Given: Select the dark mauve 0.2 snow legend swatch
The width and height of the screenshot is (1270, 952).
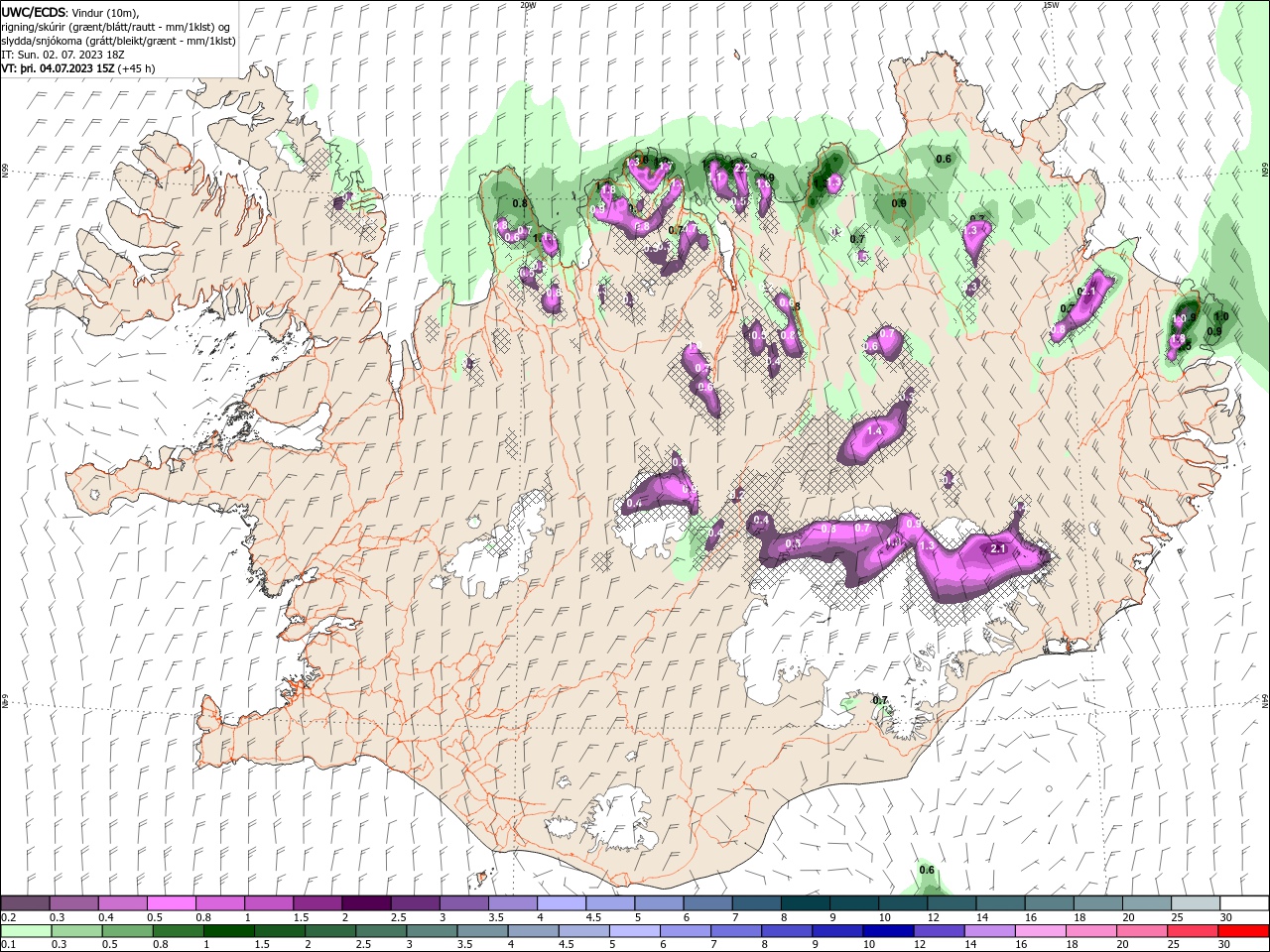Looking at the screenshot, I should click(x=26, y=903).
